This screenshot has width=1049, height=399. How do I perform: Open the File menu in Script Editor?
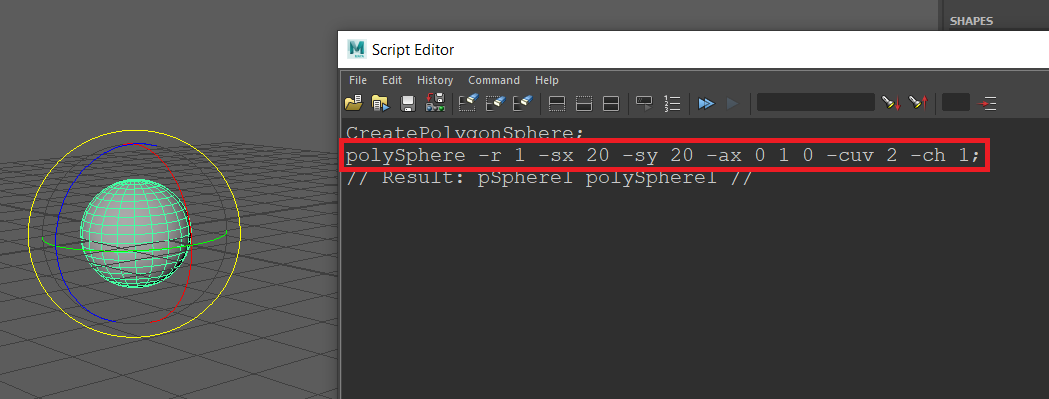(x=358, y=80)
